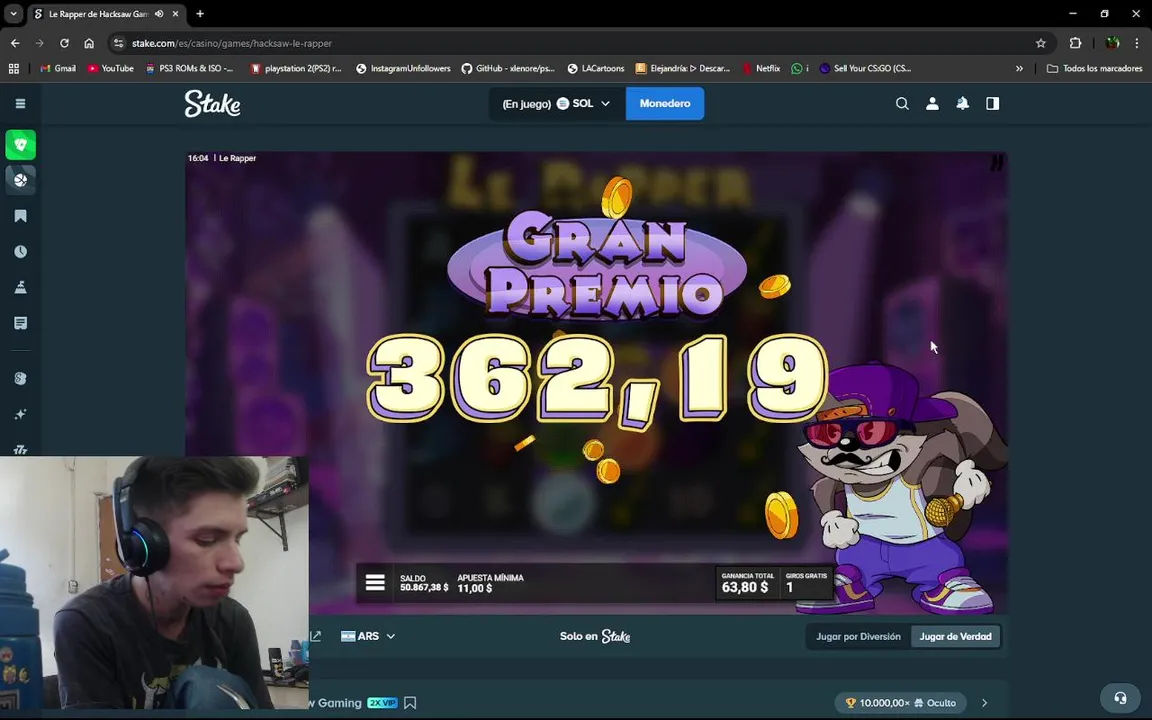Open the Netflix bookmark

[x=761, y=68]
